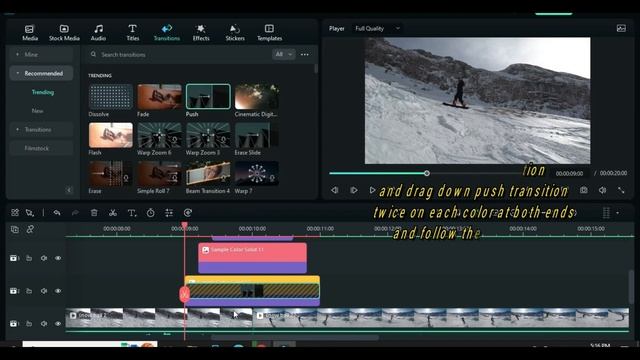The image size is (640, 360).
Task: Click the player volume icon
Action: click(x=602, y=190)
